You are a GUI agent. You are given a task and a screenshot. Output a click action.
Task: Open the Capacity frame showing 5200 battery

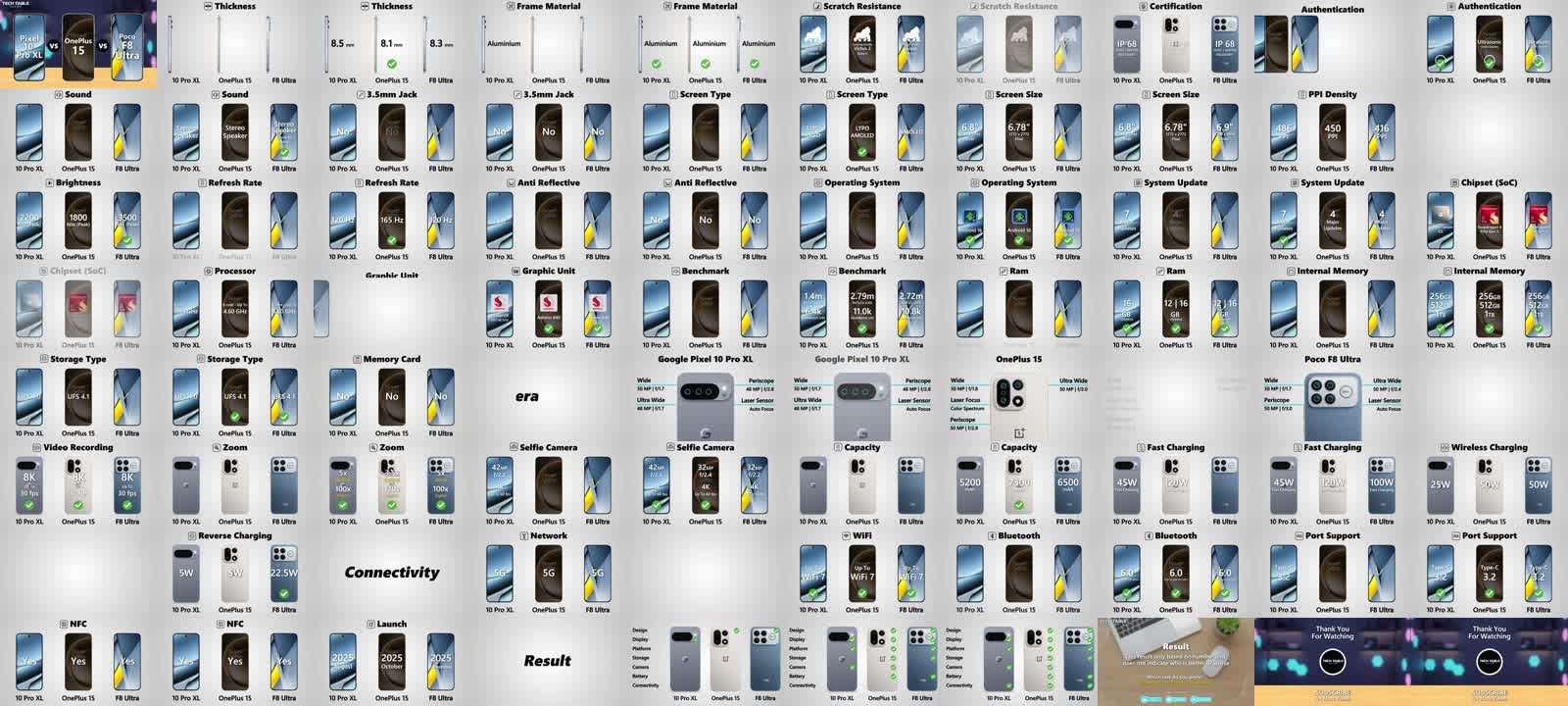(1019, 485)
